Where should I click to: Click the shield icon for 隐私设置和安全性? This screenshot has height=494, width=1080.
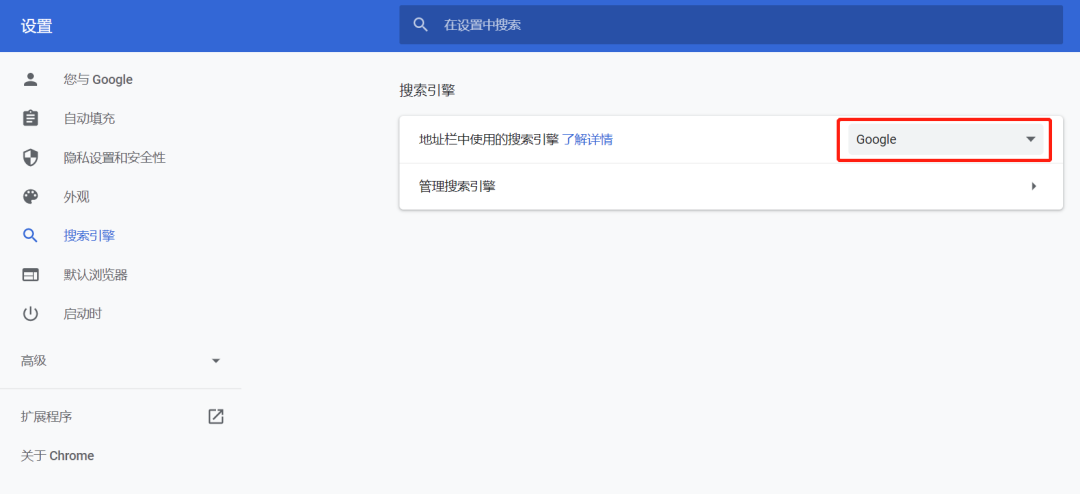30,158
